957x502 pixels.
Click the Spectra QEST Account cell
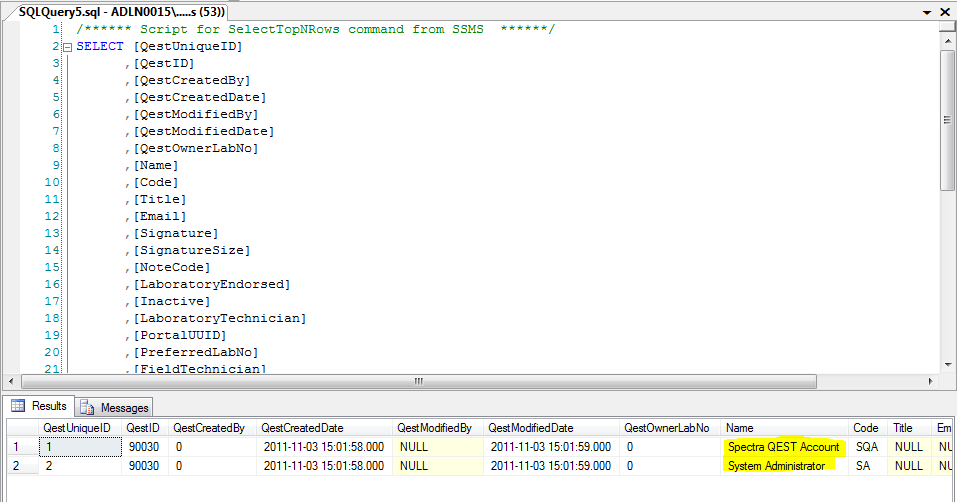tap(784, 447)
